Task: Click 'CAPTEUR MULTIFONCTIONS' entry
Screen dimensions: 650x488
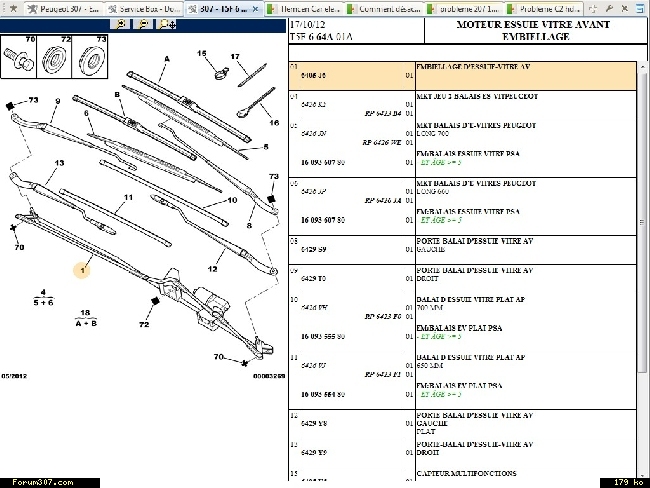Action: [466, 473]
